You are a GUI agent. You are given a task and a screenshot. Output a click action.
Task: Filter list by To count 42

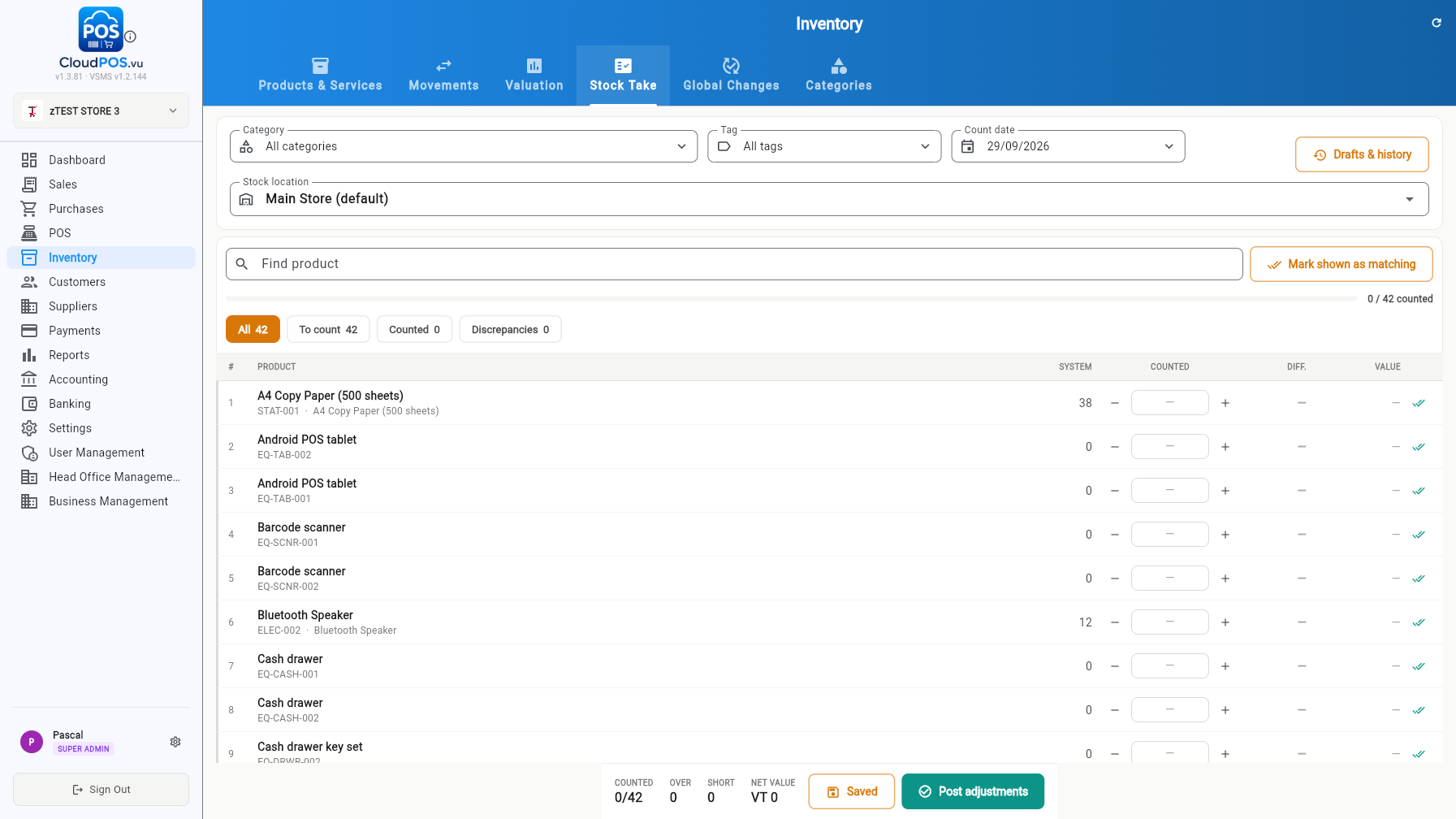pos(328,329)
